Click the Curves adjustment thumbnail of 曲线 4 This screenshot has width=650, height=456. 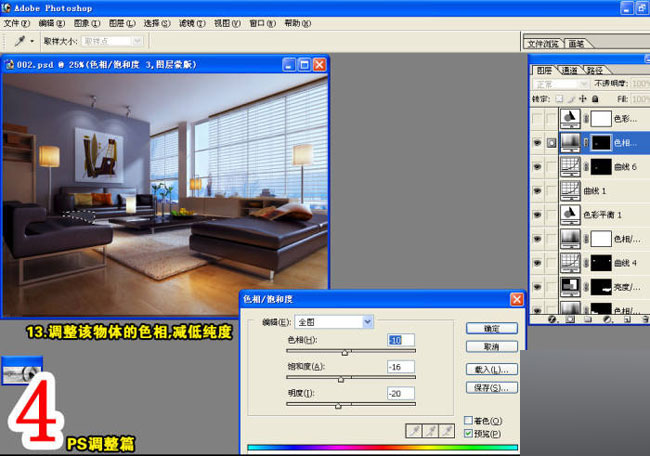tap(570, 263)
